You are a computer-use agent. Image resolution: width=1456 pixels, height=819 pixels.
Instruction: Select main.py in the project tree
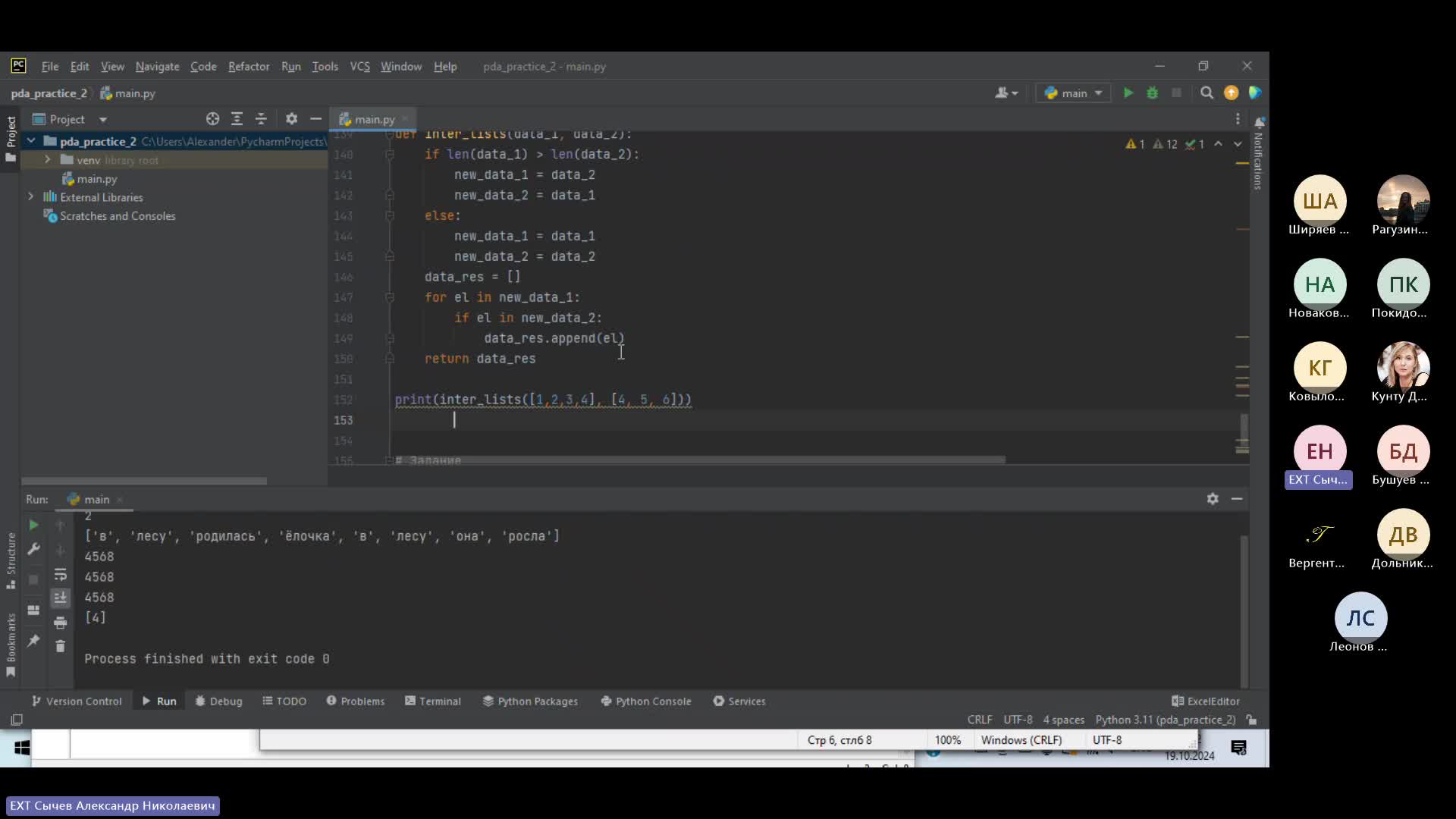96,179
